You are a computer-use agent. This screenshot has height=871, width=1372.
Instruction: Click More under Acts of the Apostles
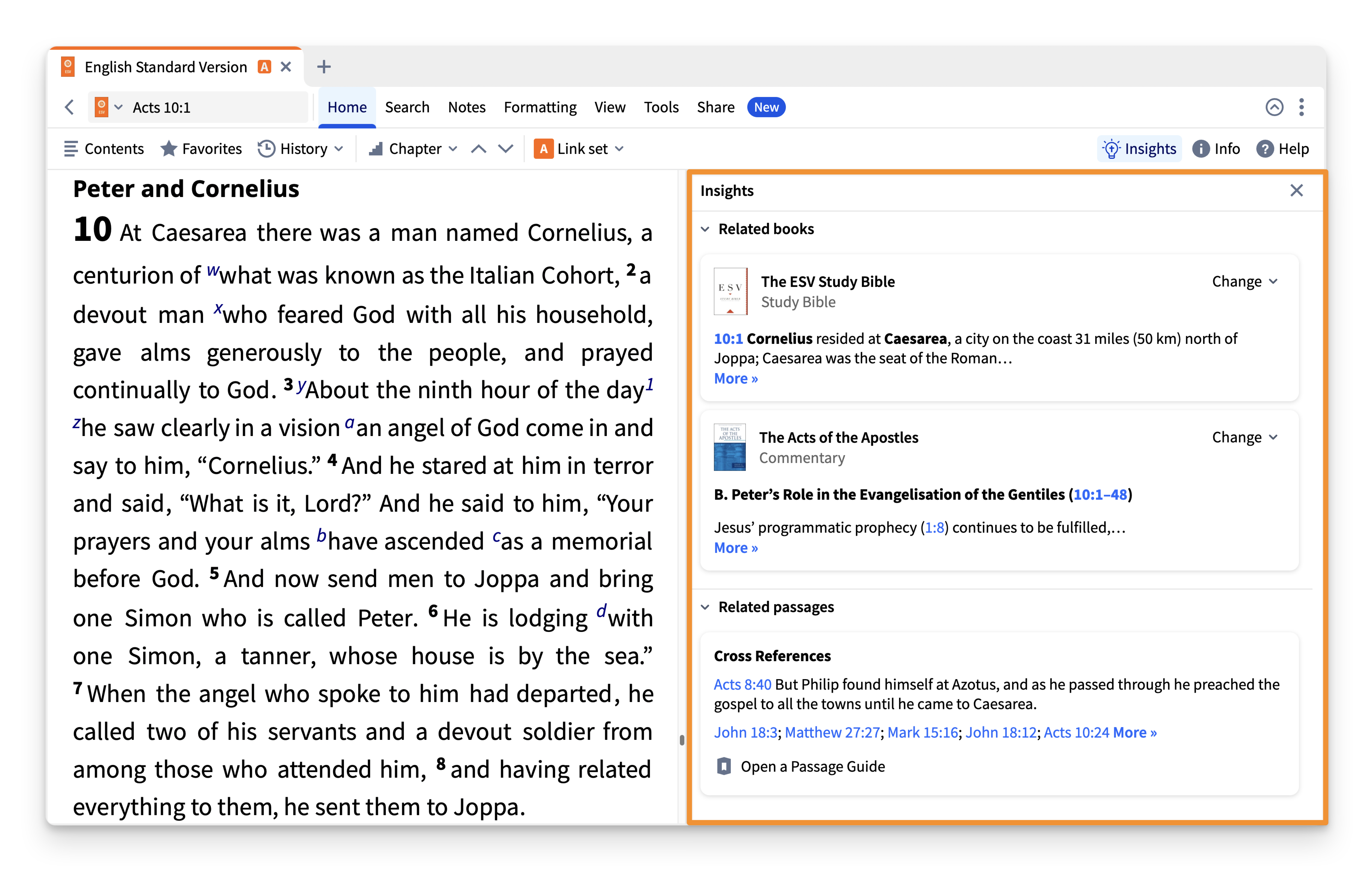click(x=736, y=548)
